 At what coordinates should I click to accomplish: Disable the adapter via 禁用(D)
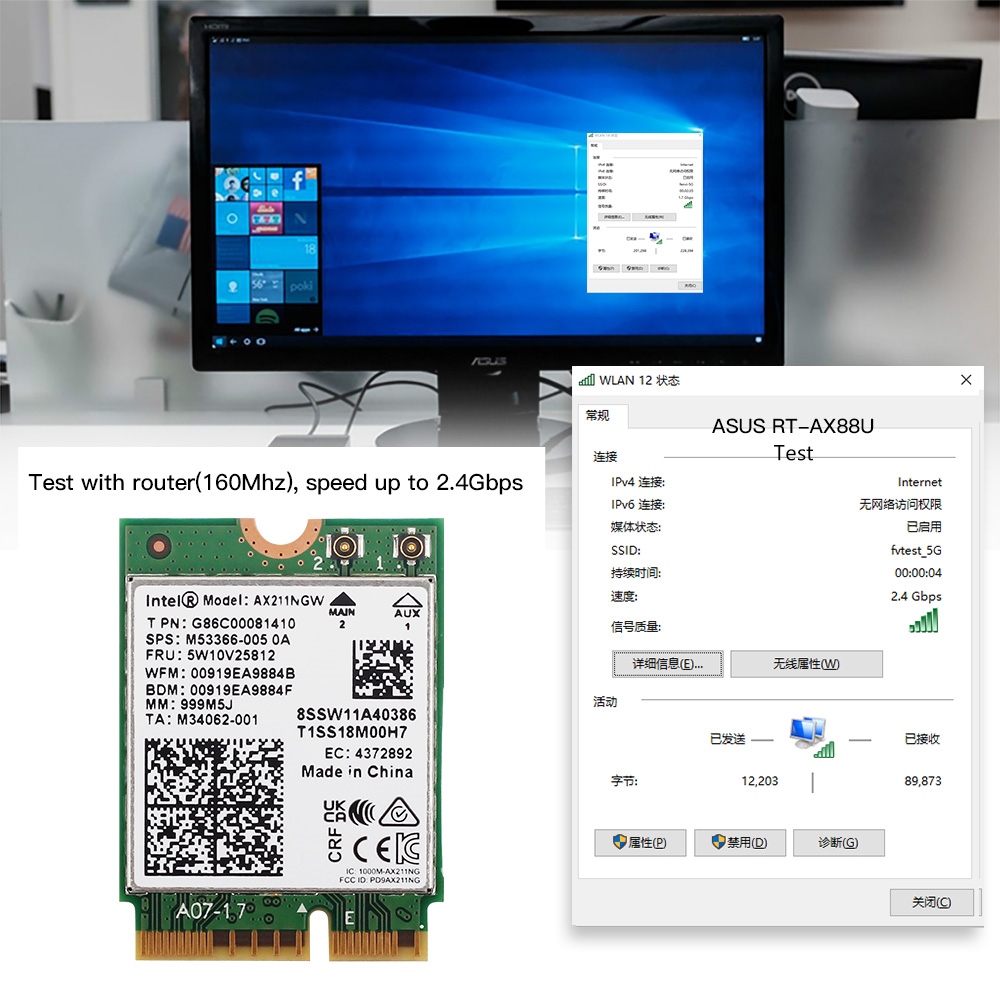tap(739, 842)
